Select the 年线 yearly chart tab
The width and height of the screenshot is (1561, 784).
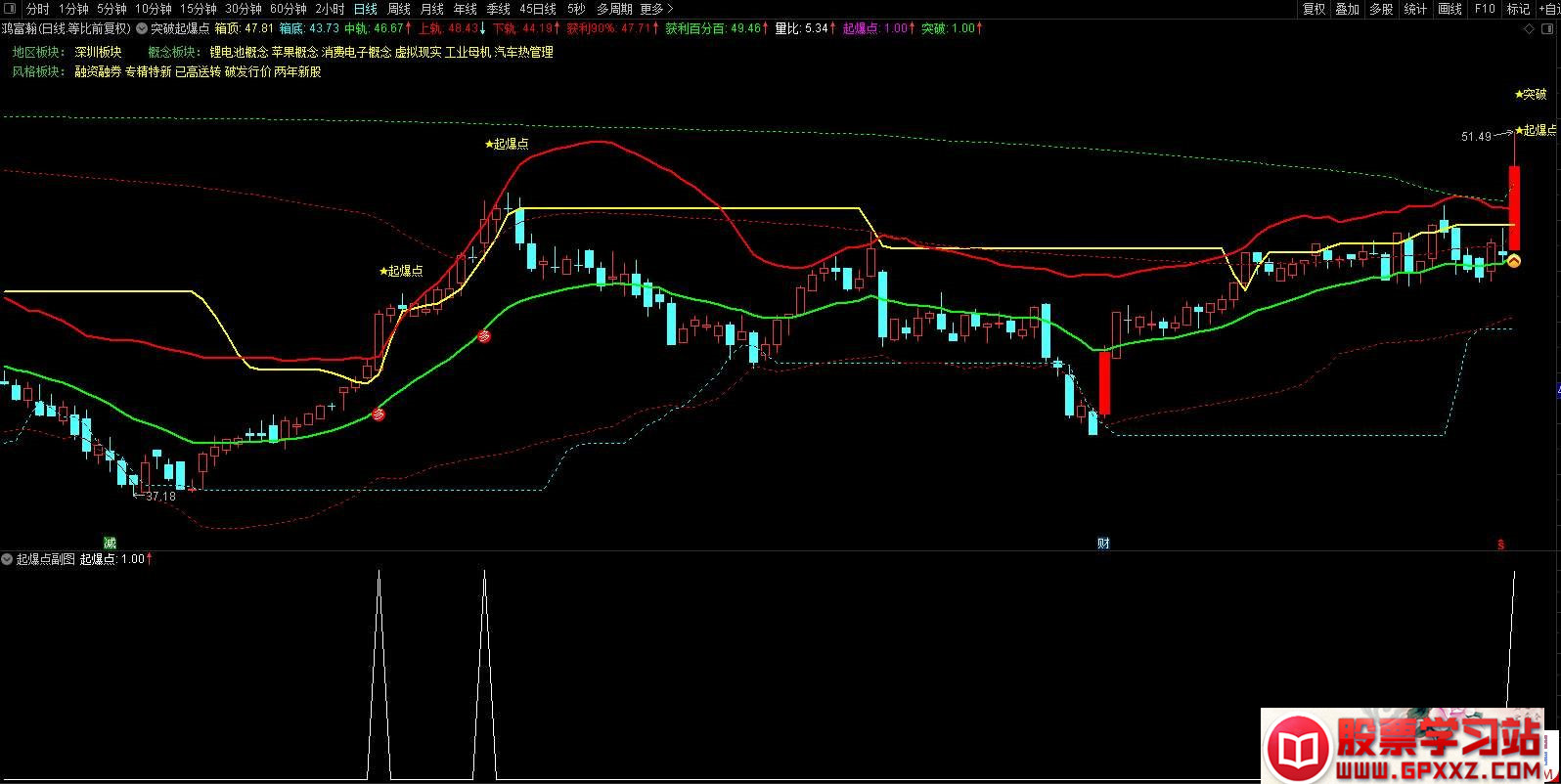tap(465, 9)
